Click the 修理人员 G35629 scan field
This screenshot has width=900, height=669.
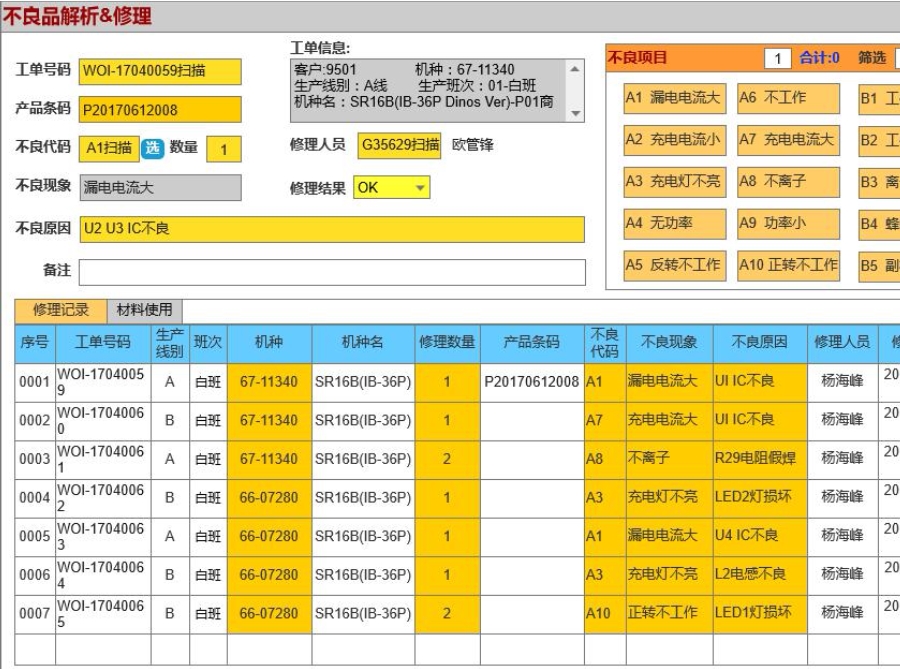coord(399,146)
